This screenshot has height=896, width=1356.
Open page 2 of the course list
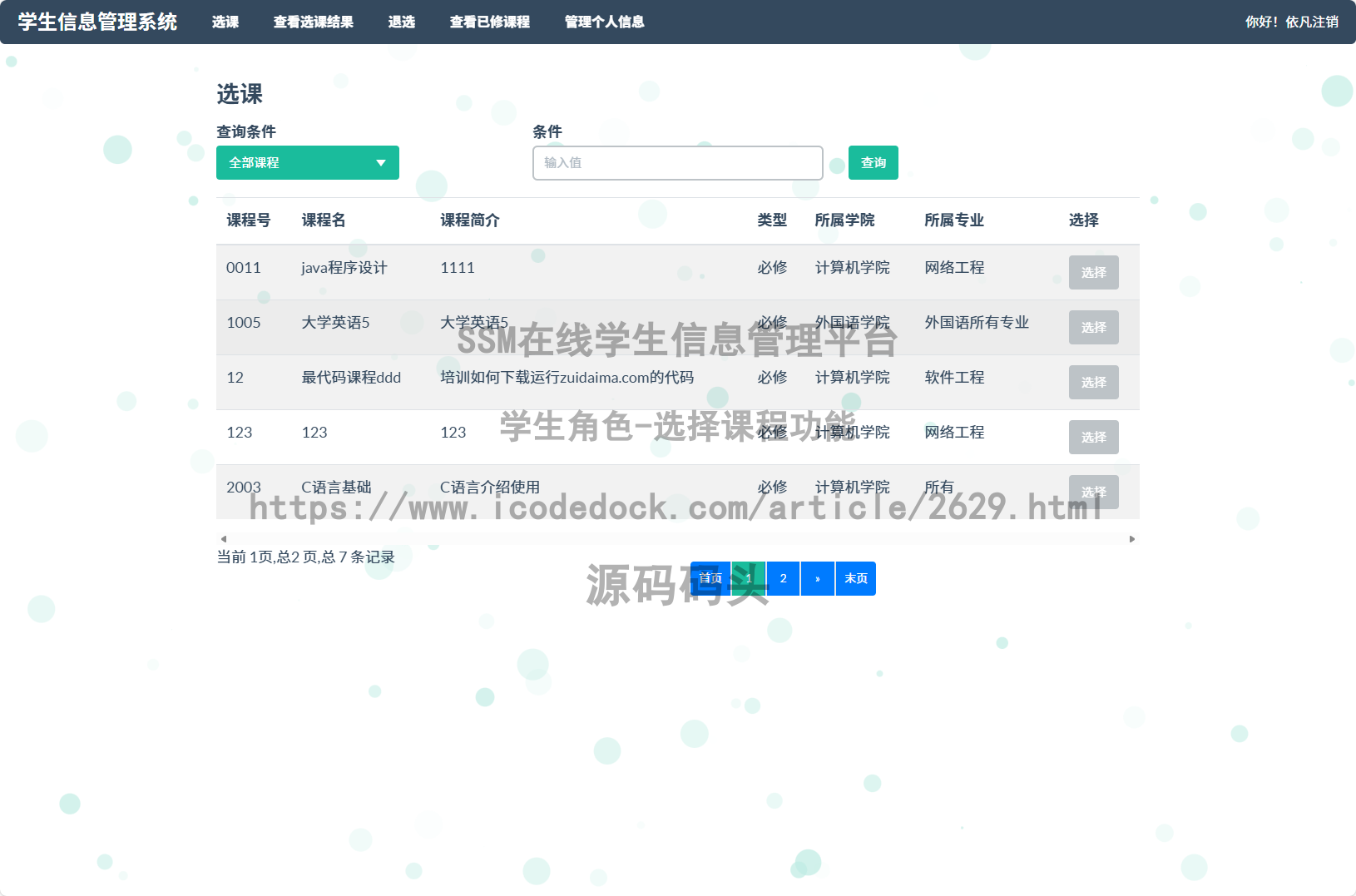[x=783, y=578]
